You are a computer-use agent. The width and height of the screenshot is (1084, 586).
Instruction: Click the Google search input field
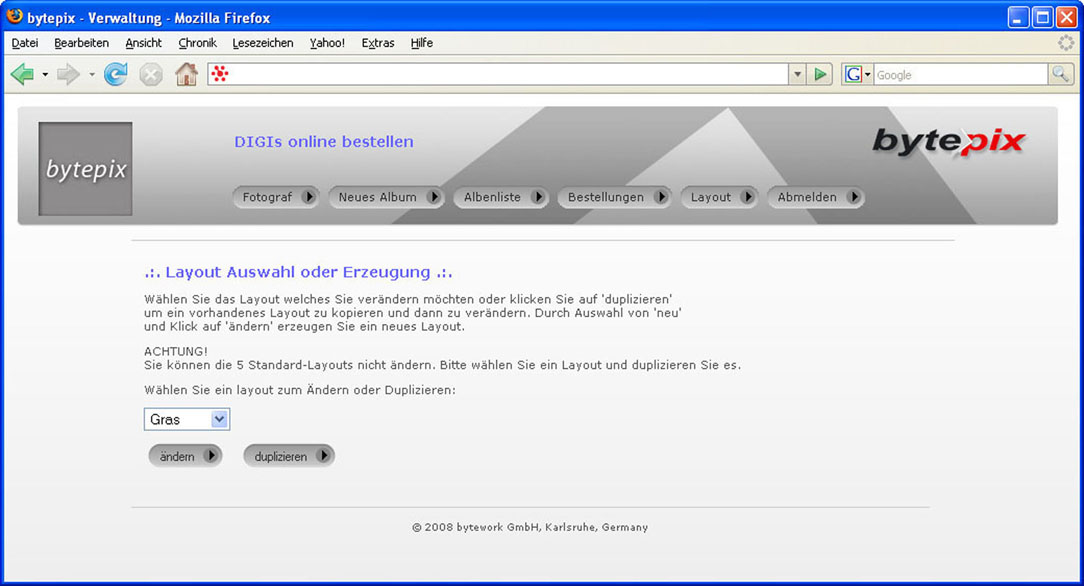coord(961,74)
